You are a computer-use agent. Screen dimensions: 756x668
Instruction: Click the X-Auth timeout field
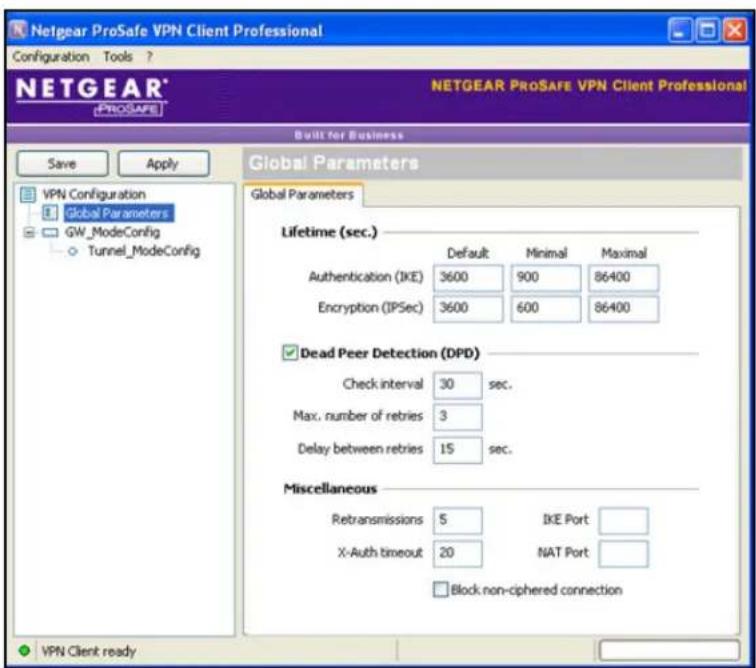(x=458, y=553)
